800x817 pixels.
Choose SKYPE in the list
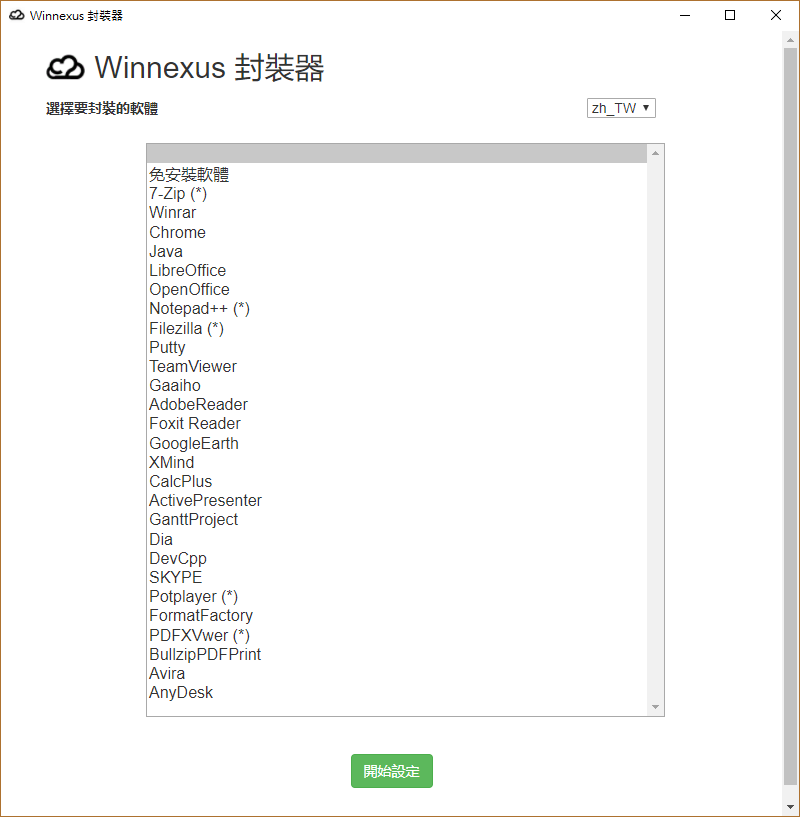click(x=397, y=577)
